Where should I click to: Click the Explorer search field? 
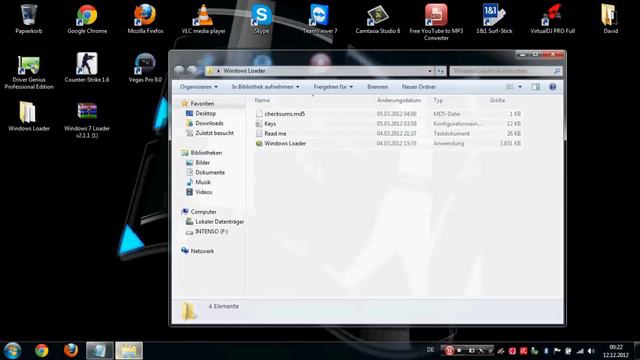tap(505, 71)
